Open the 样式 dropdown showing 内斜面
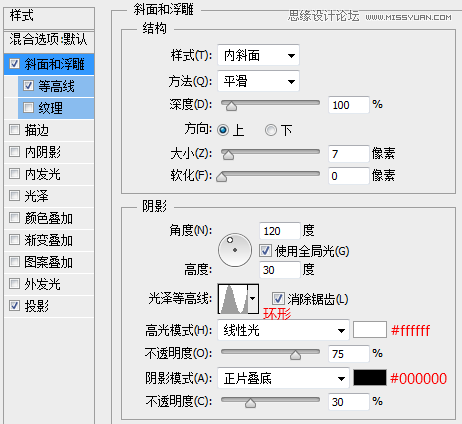This screenshot has height=424, width=462. [x=258, y=55]
